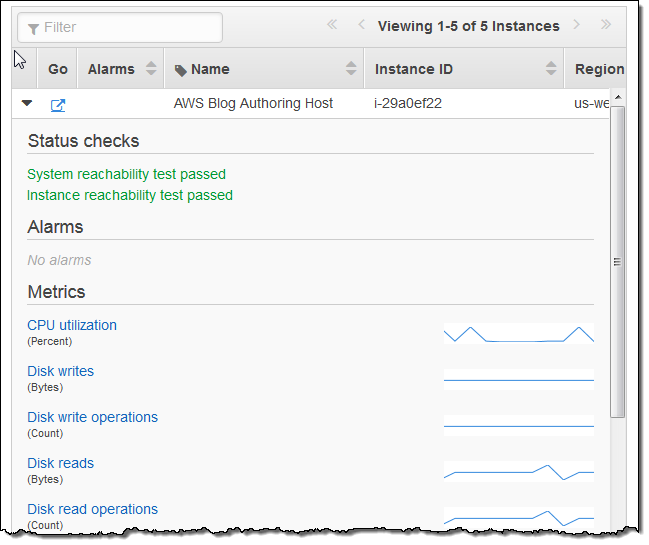Open Disk reads metric link
This screenshot has height=545, width=649.
60,463
